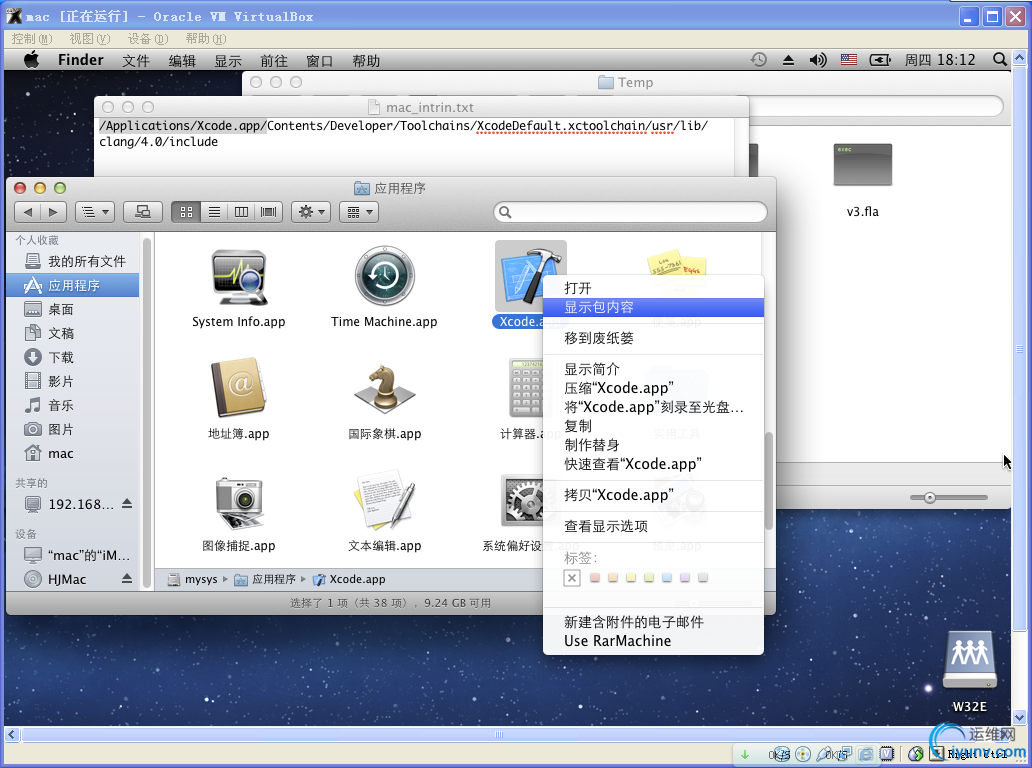Open the Finder 文件 menu
The width and height of the screenshot is (1032, 768).
(x=136, y=61)
